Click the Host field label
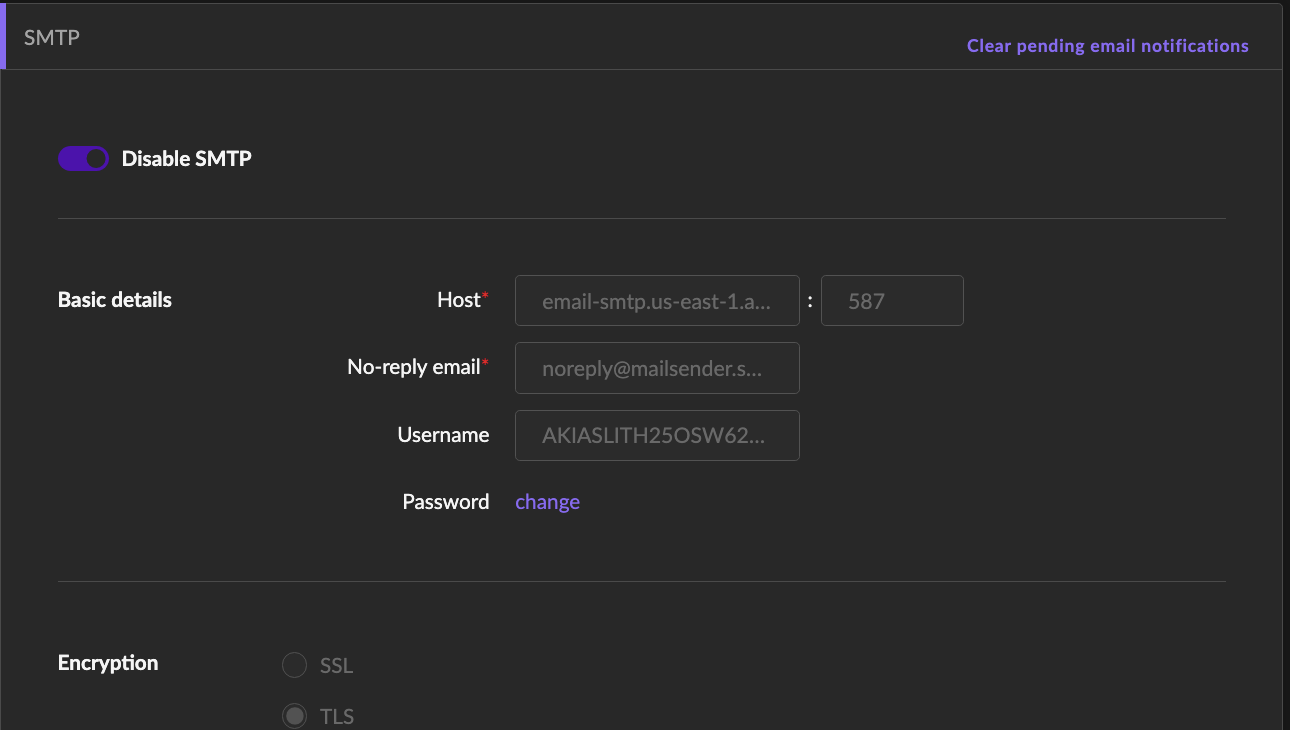 coord(459,300)
